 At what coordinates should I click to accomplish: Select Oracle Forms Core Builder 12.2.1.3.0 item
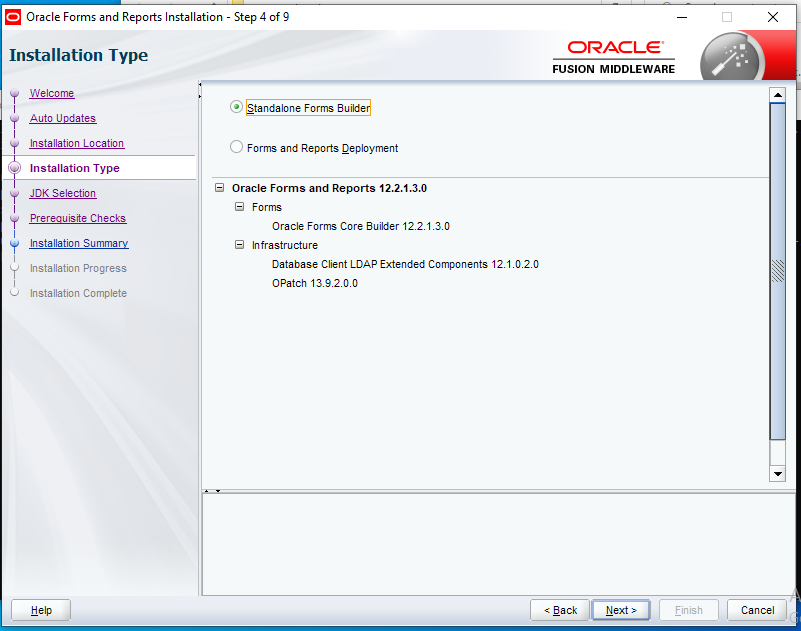[x=360, y=226]
